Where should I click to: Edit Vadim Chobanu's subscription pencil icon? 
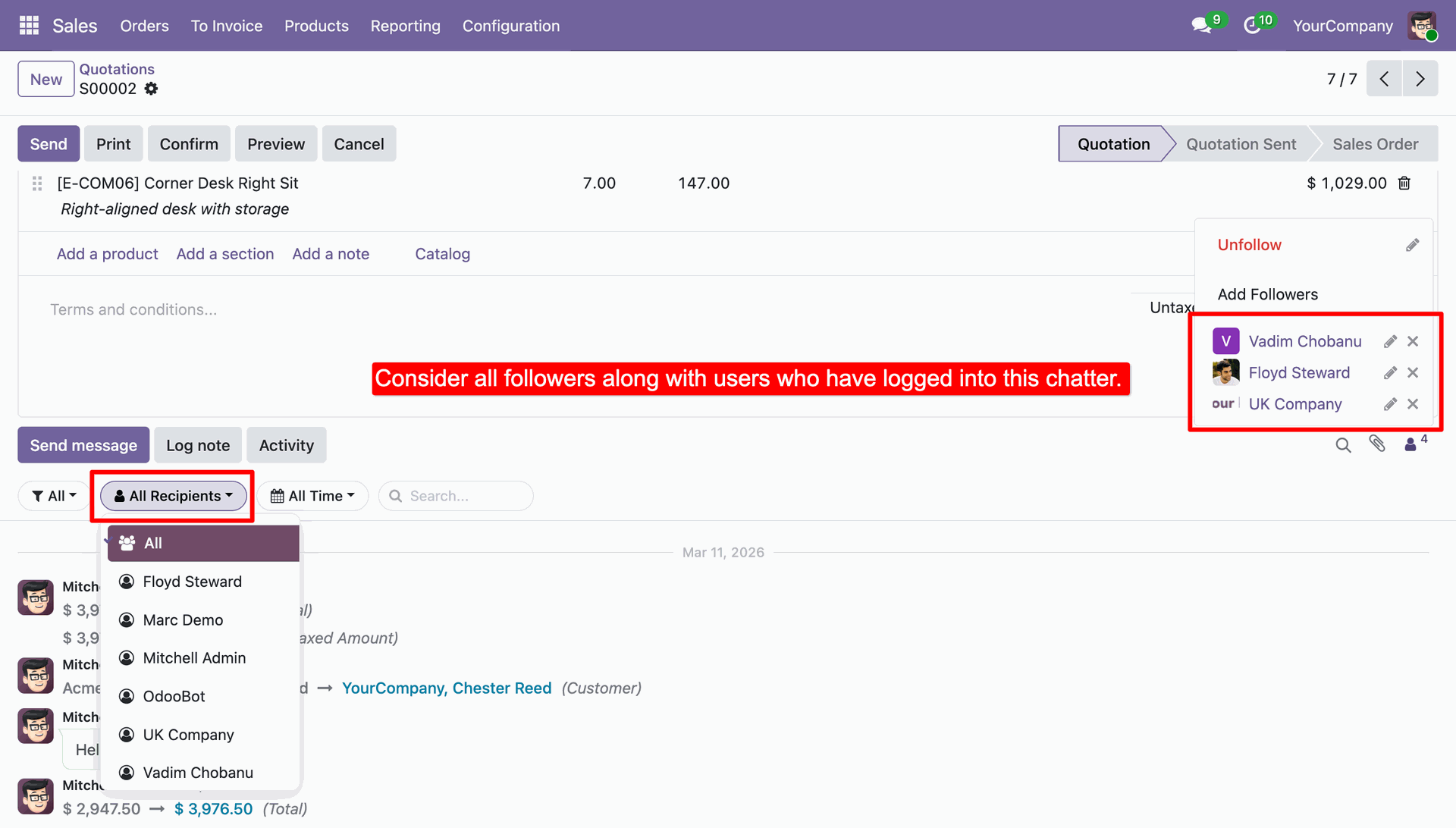pyautogui.click(x=1390, y=342)
